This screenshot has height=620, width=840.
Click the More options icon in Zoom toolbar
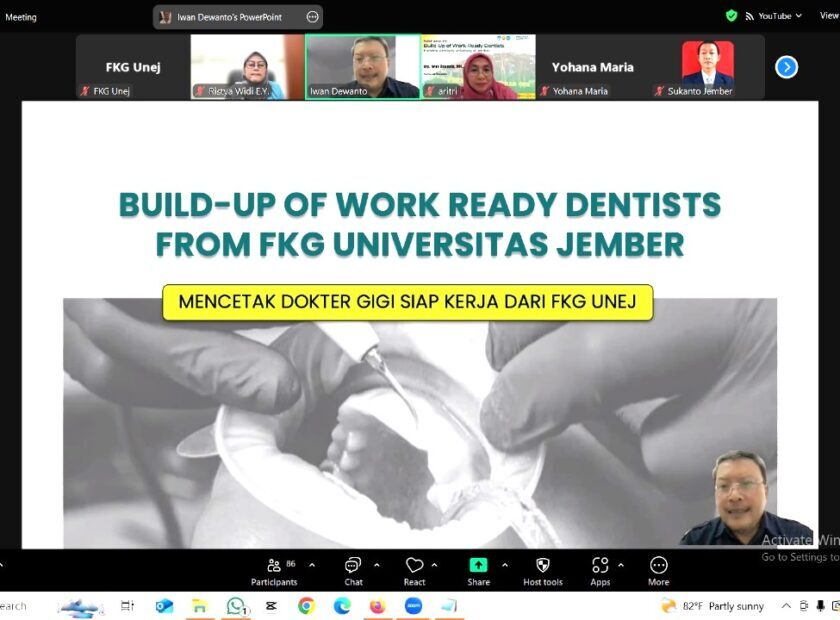(658, 565)
